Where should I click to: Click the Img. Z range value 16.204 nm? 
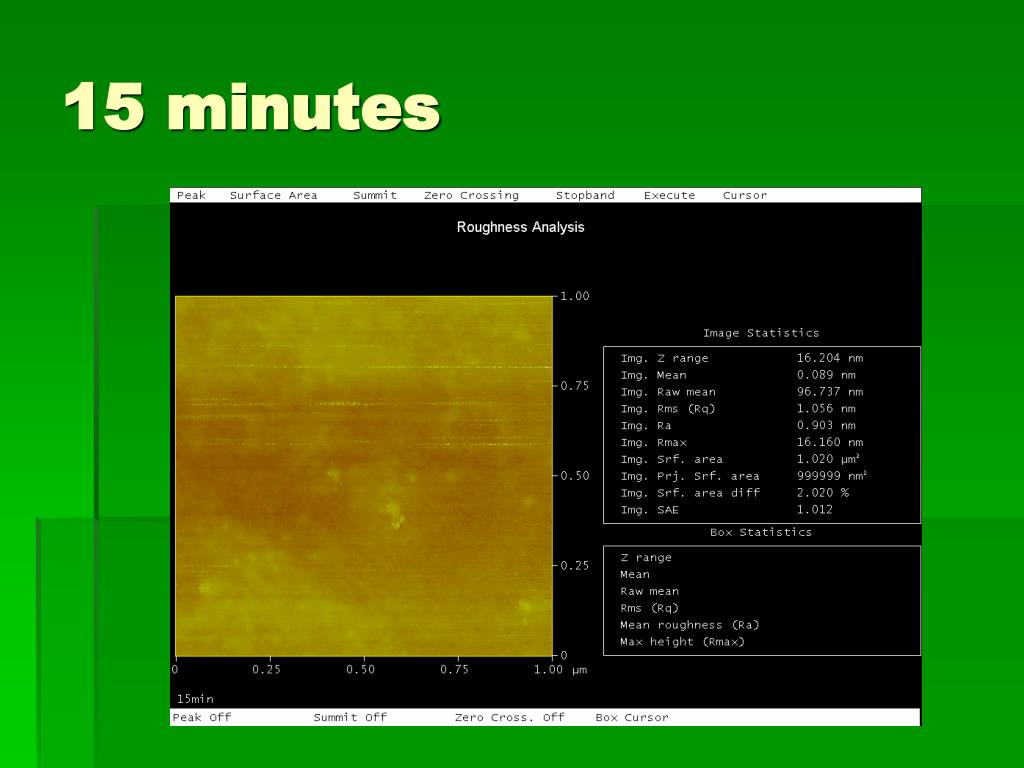click(830, 358)
